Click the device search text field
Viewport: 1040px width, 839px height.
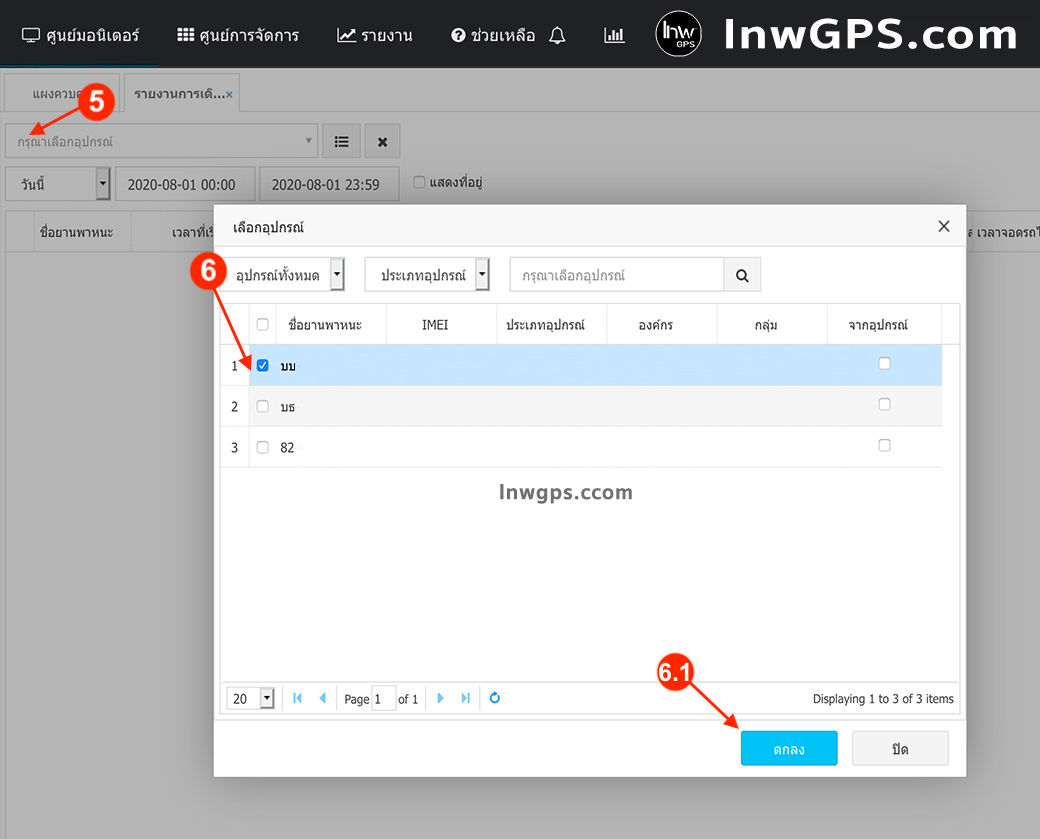coord(616,275)
